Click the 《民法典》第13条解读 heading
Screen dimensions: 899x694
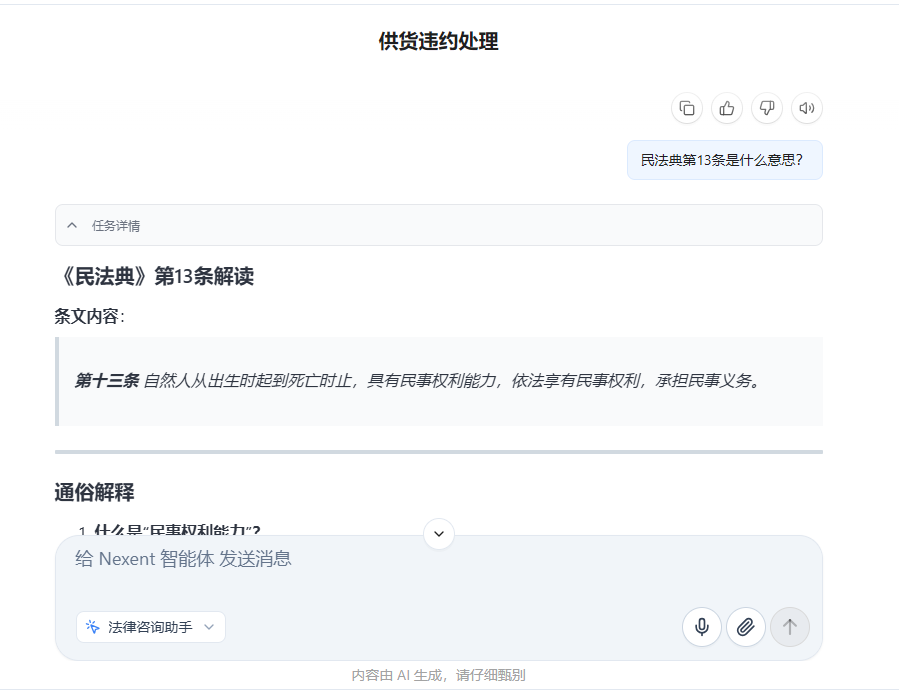(157, 276)
